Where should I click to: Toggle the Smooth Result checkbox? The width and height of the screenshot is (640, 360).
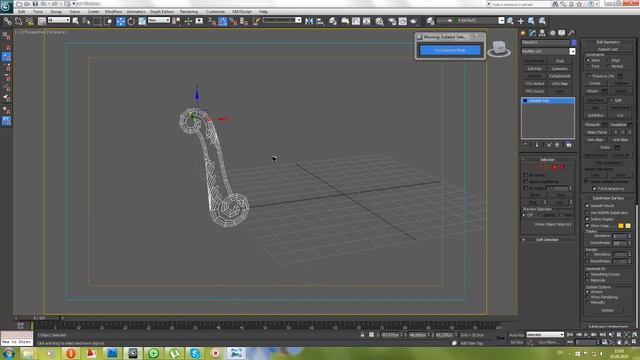pos(588,206)
